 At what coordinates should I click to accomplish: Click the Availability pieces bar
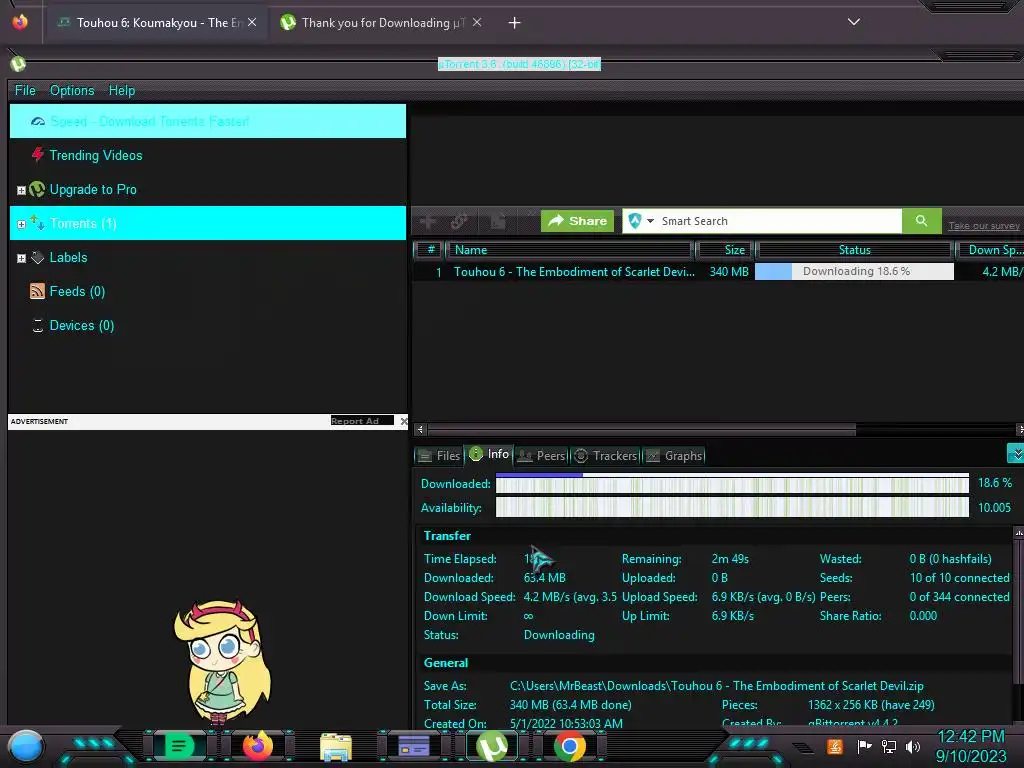[732, 507]
